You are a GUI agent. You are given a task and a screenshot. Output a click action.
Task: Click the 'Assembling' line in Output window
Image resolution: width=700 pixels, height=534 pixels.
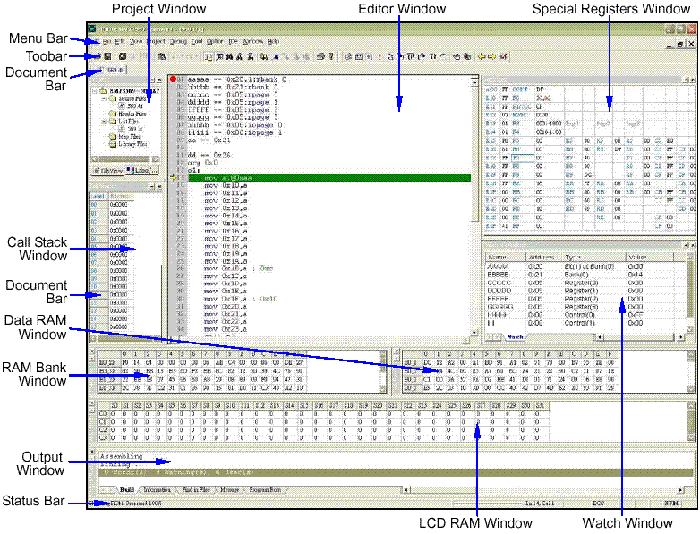121,456
